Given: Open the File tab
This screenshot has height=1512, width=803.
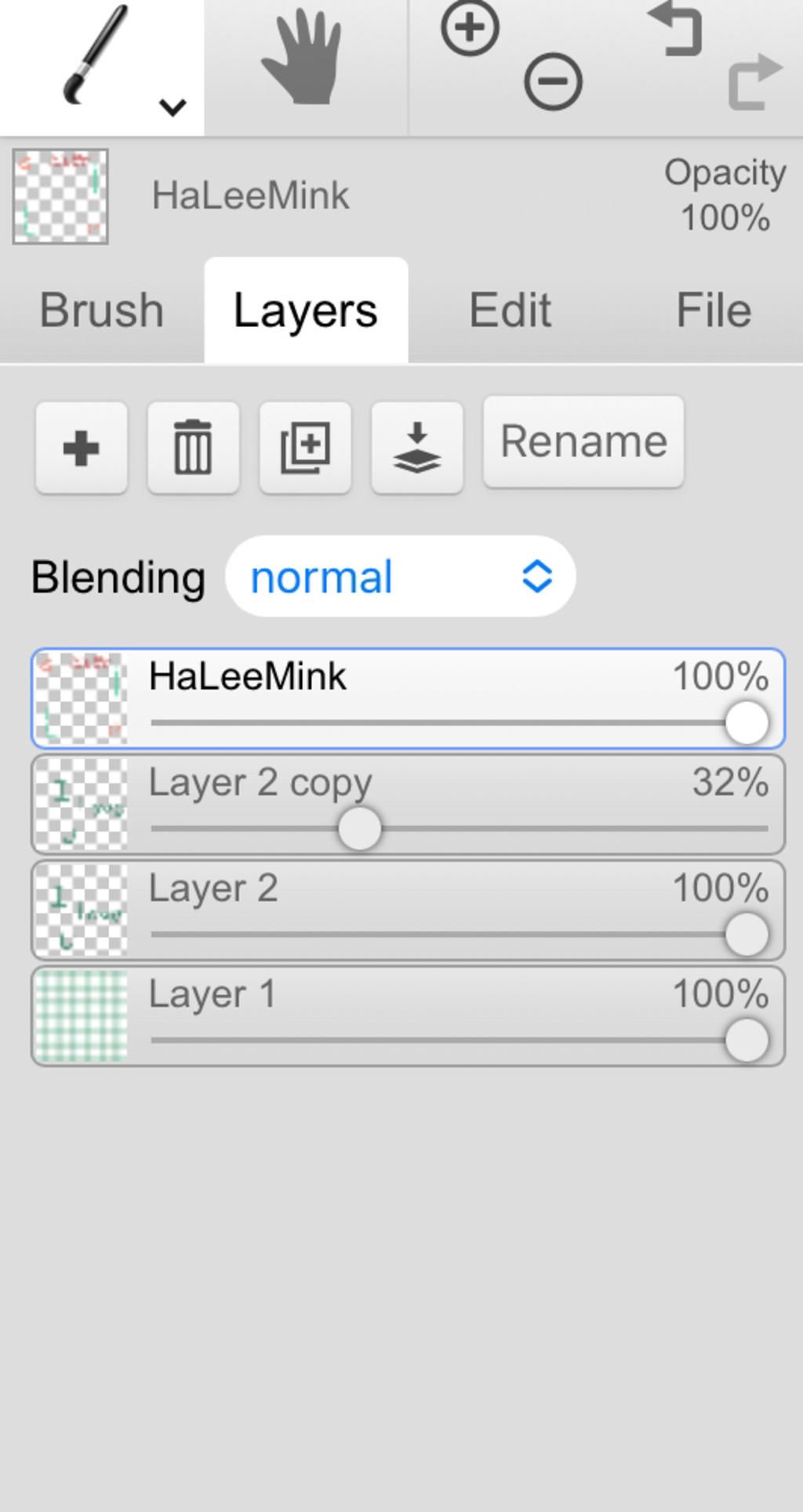Looking at the screenshot, I should [714, 311].
